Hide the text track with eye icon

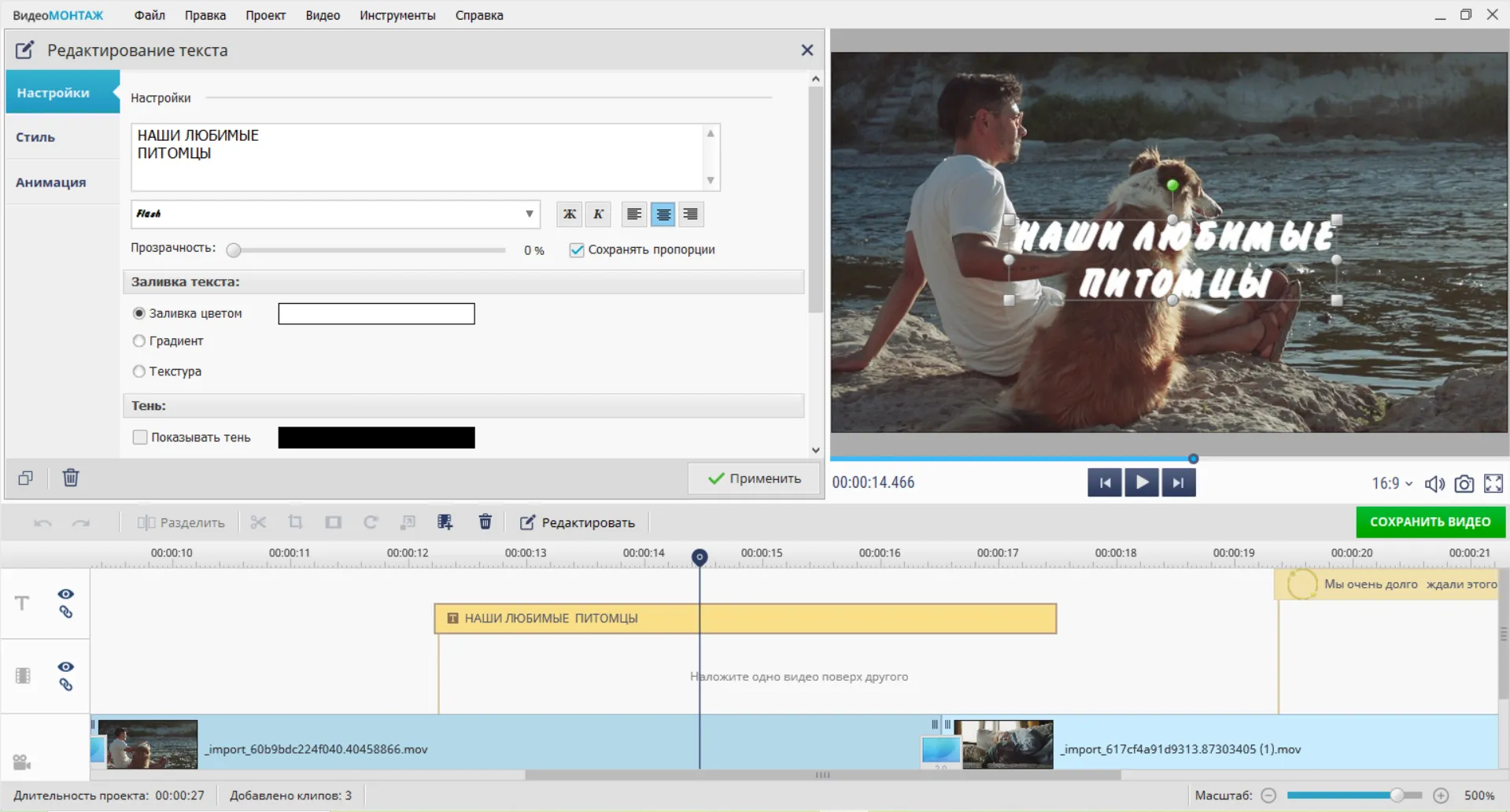[x=66, y=594]
